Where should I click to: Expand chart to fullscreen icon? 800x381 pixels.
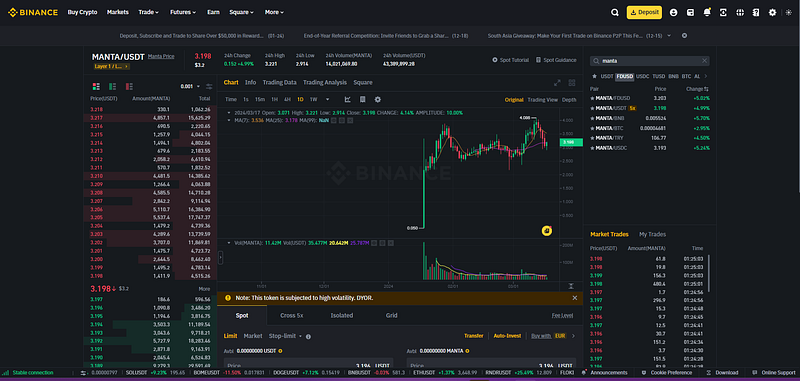pyautogui.click(x=557, y=83)
